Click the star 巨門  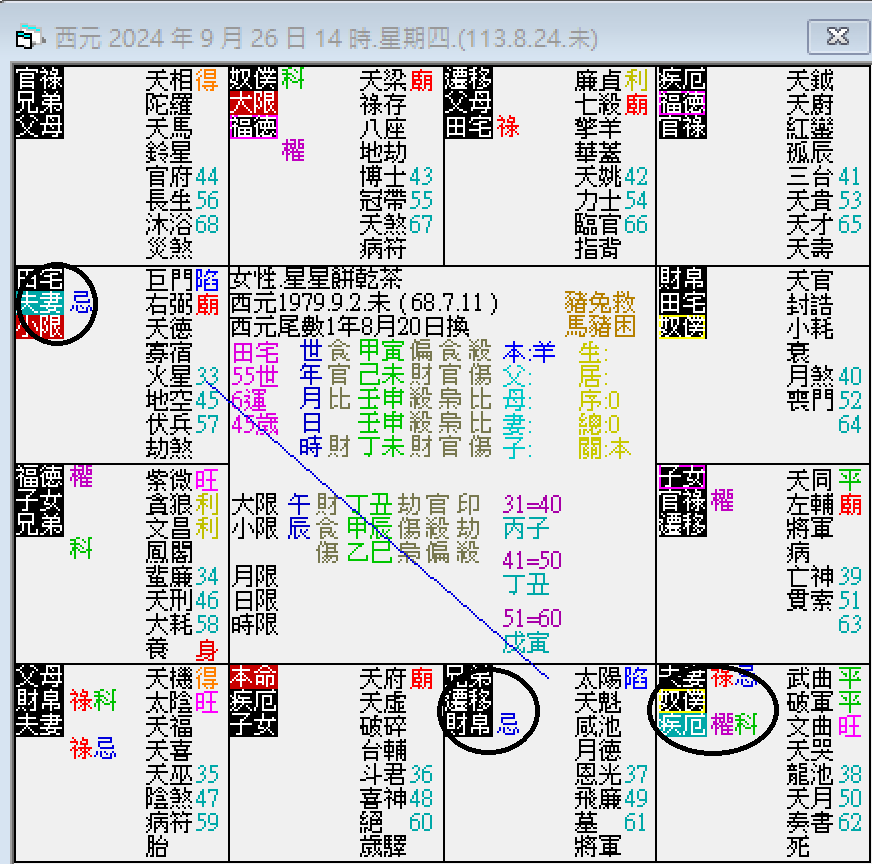coord(169,280)
